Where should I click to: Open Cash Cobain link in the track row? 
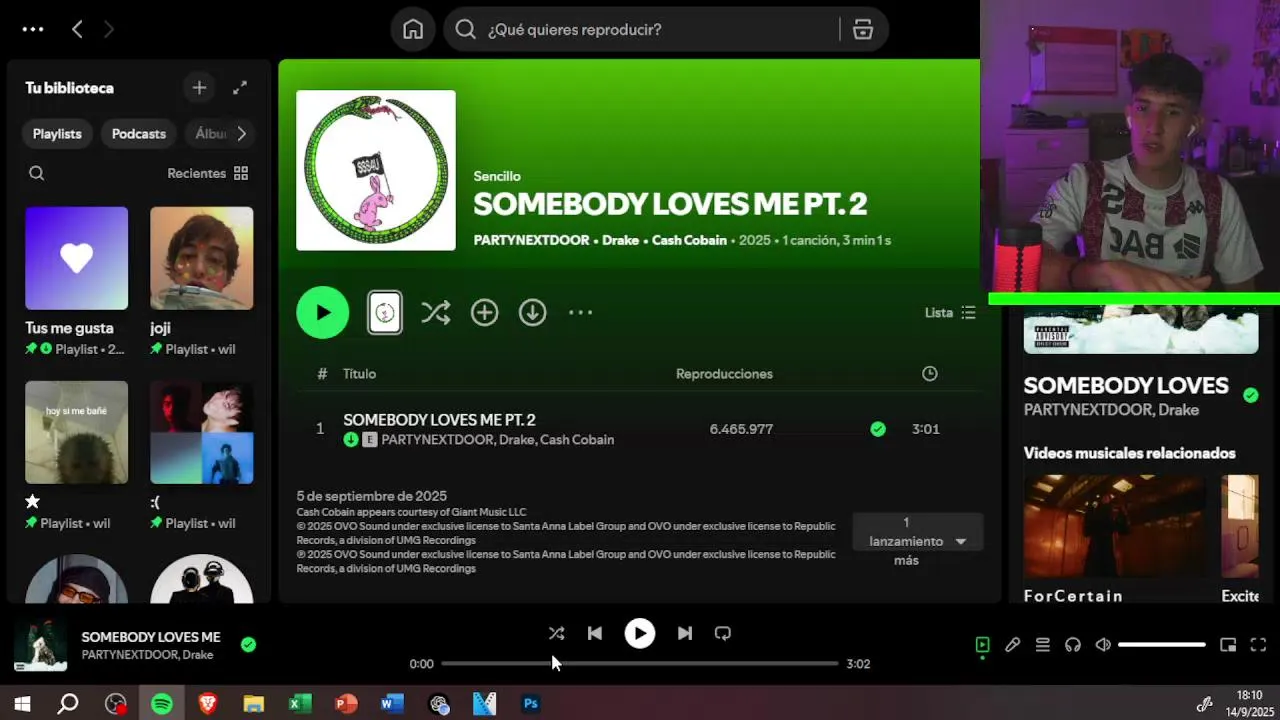pos(577,440)
